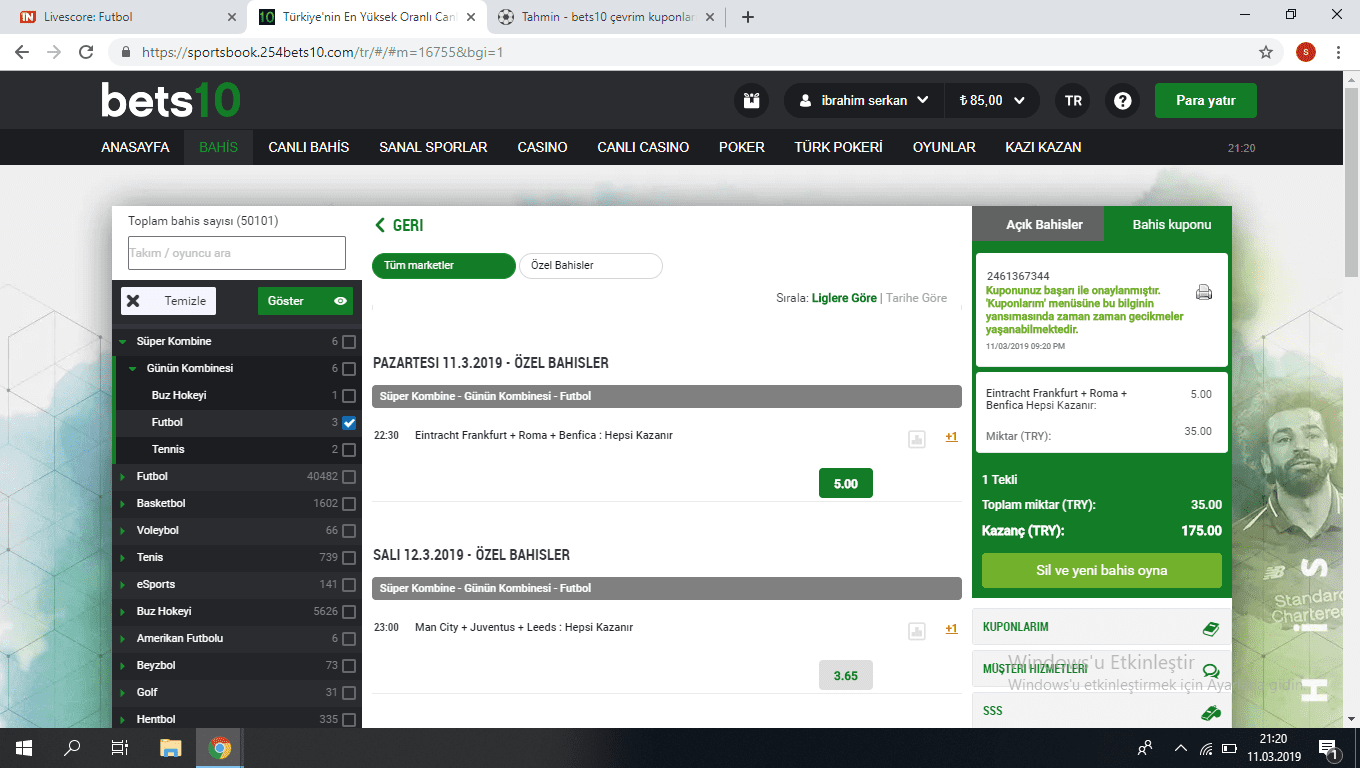Screen dimensions: 1360x768
Task: Open Windows search from taskbar
Action: click(72, 748)
